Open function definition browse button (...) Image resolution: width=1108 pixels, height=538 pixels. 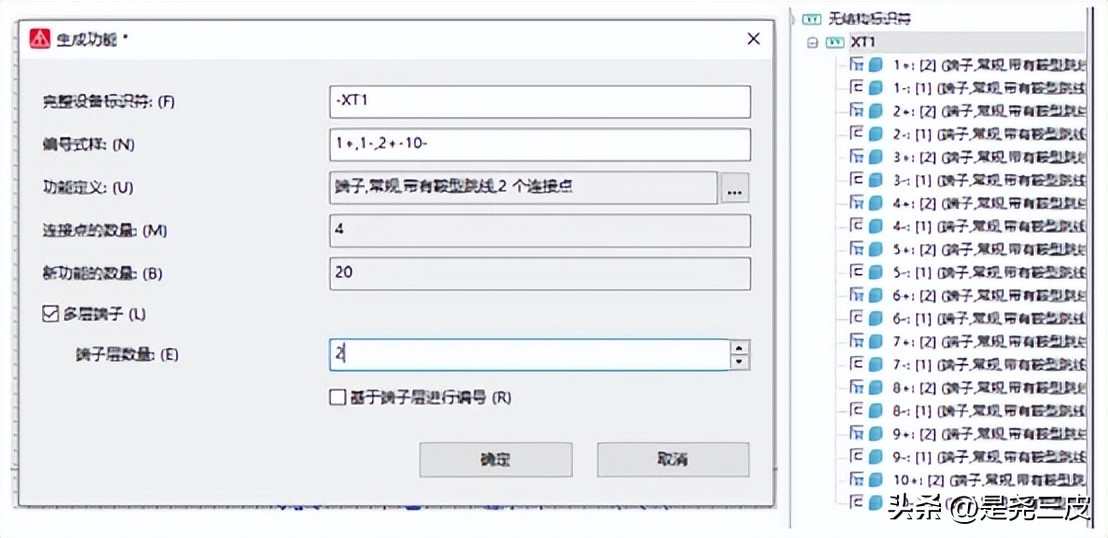(735, 188)
